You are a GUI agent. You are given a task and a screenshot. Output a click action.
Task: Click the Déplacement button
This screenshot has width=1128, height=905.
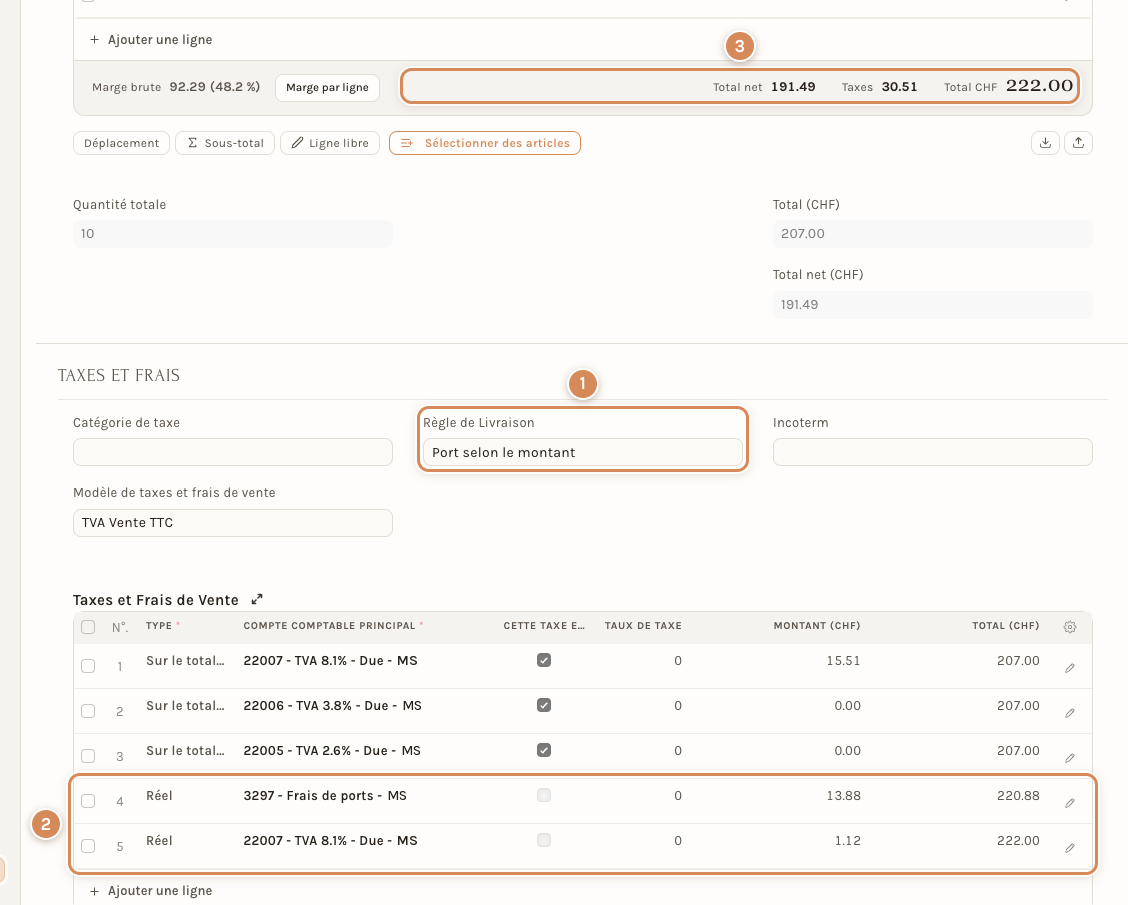122,143
